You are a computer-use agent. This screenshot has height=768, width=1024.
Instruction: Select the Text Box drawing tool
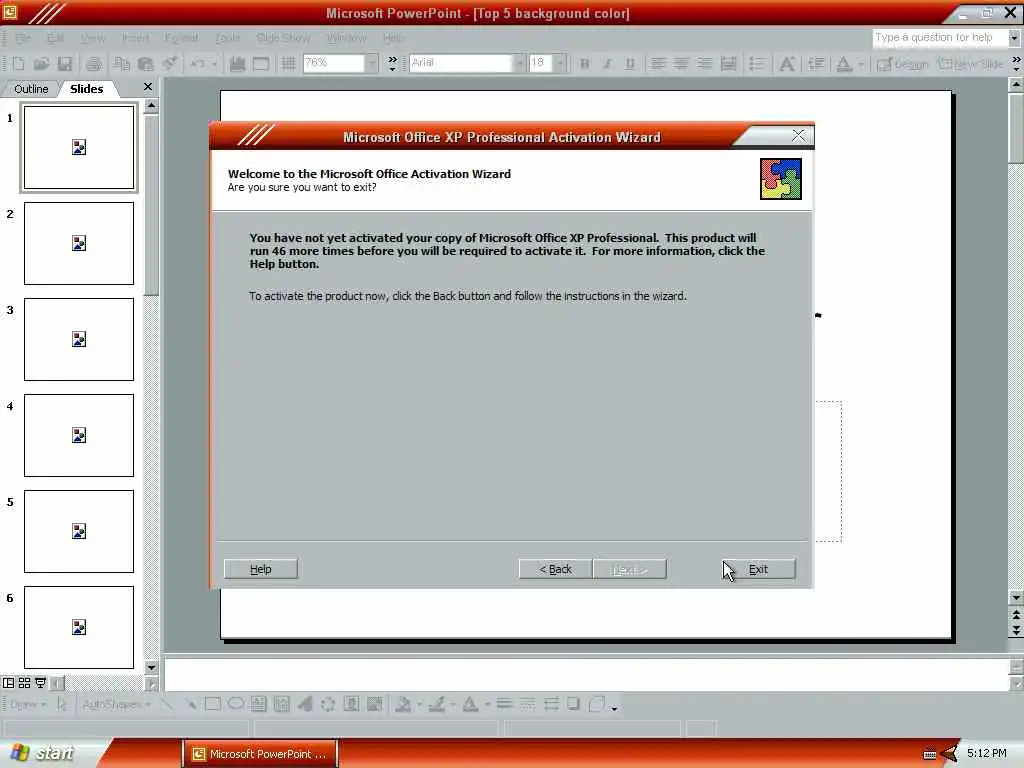259,704
